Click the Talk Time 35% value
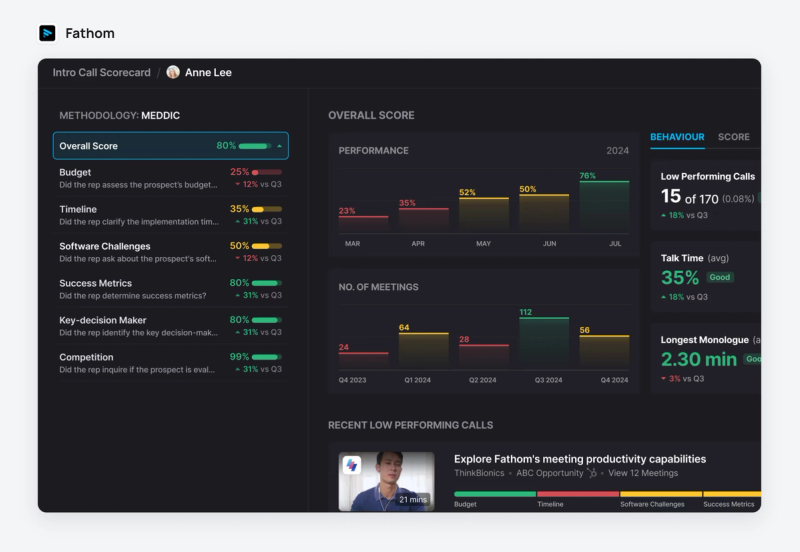Screen dimensions: 800x552 [680, 278]
